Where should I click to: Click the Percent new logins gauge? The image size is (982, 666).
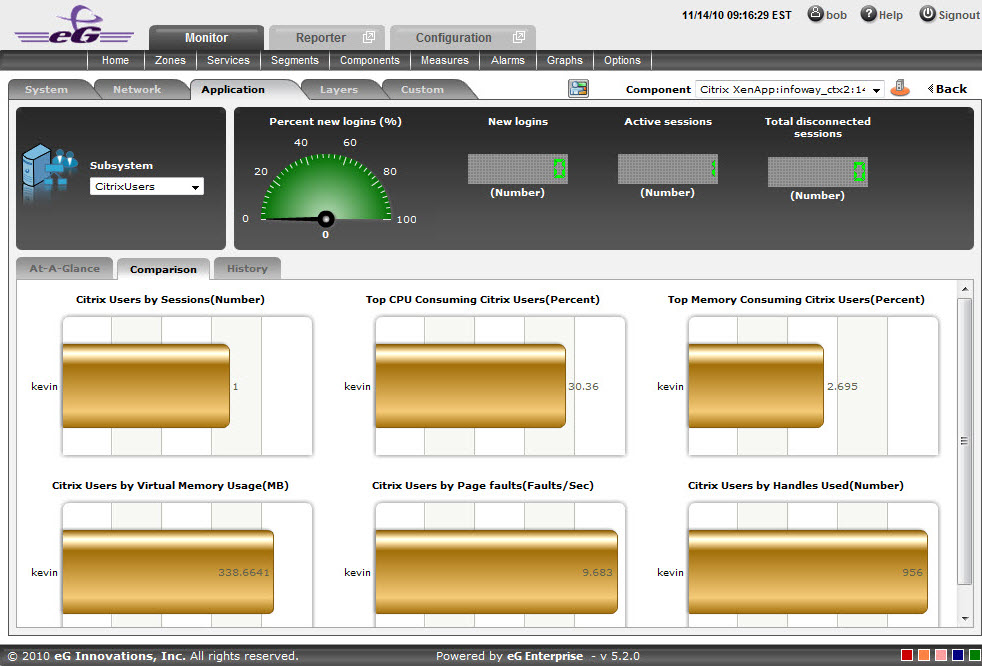tap(326, 188)
